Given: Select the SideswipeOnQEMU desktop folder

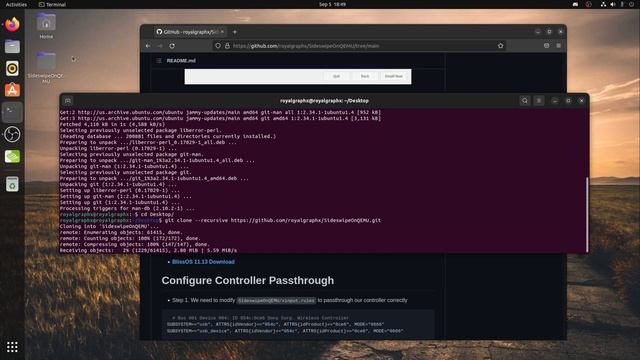Looking at the screenshot, I should tap(46, 67).
